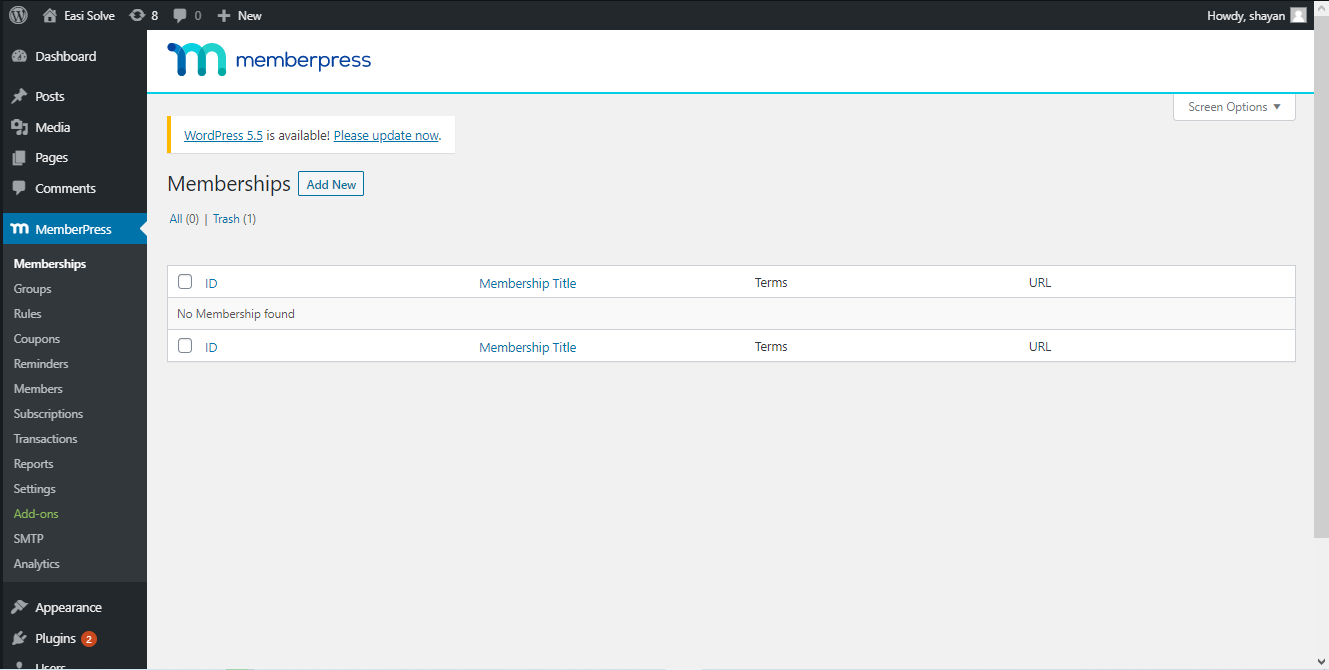Open the Easi Solve site menu

[x=79, y=16]
